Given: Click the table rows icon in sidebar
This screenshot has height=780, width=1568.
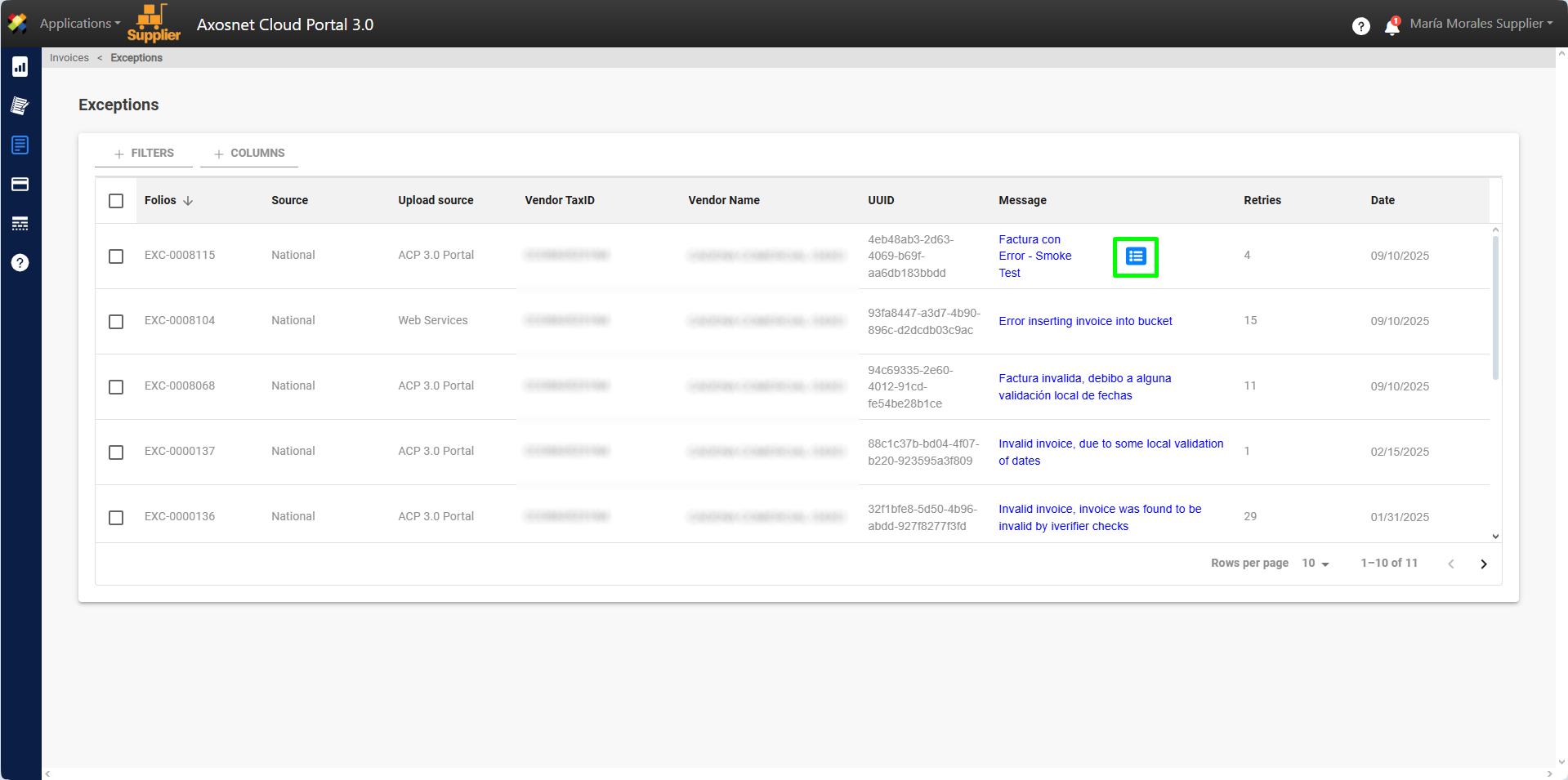Looking at the screenshot, I should coord(20,224).
